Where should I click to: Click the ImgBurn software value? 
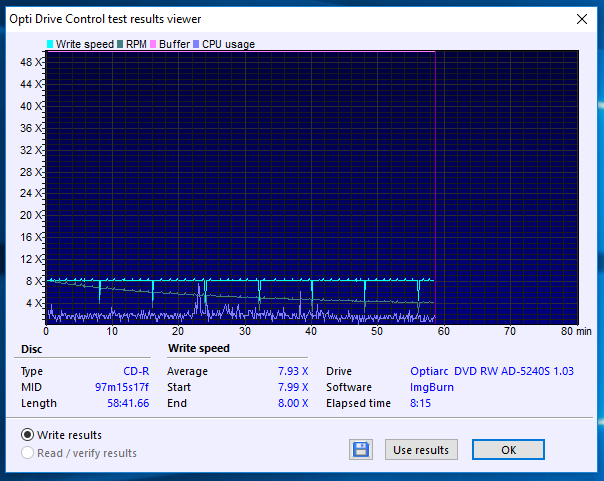click(432, 387)
